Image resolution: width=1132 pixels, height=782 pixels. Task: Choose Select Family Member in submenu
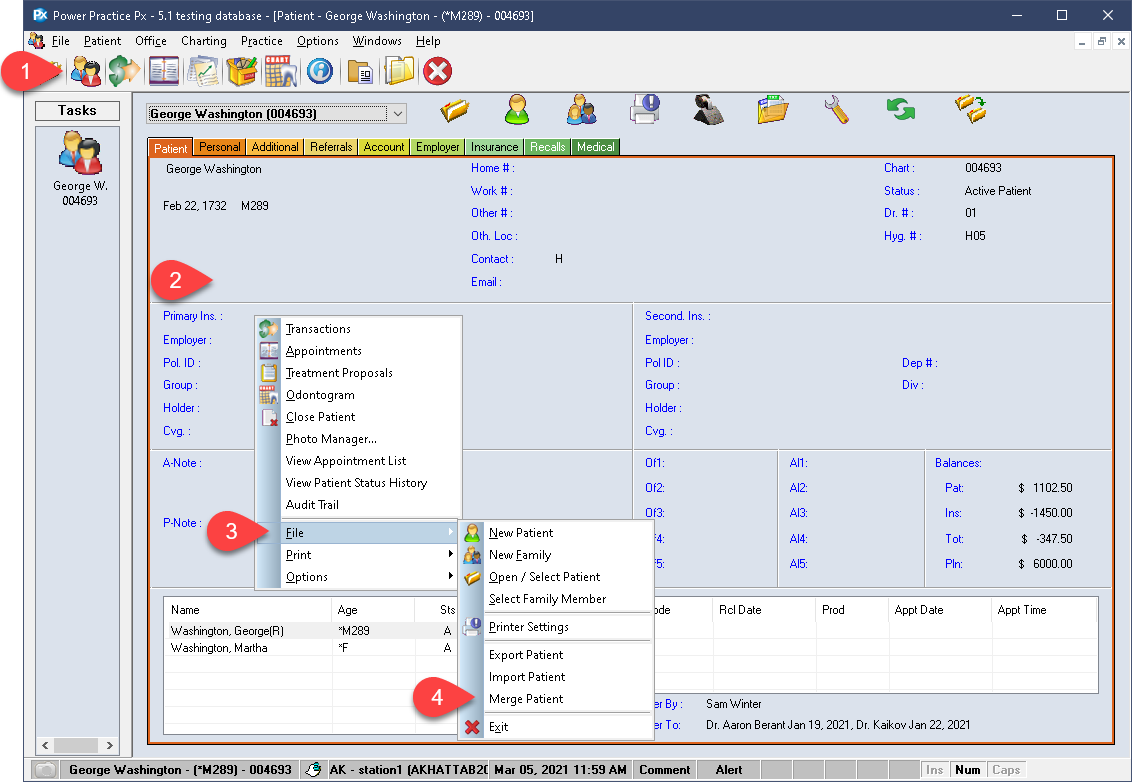click(x=556, y=599)
